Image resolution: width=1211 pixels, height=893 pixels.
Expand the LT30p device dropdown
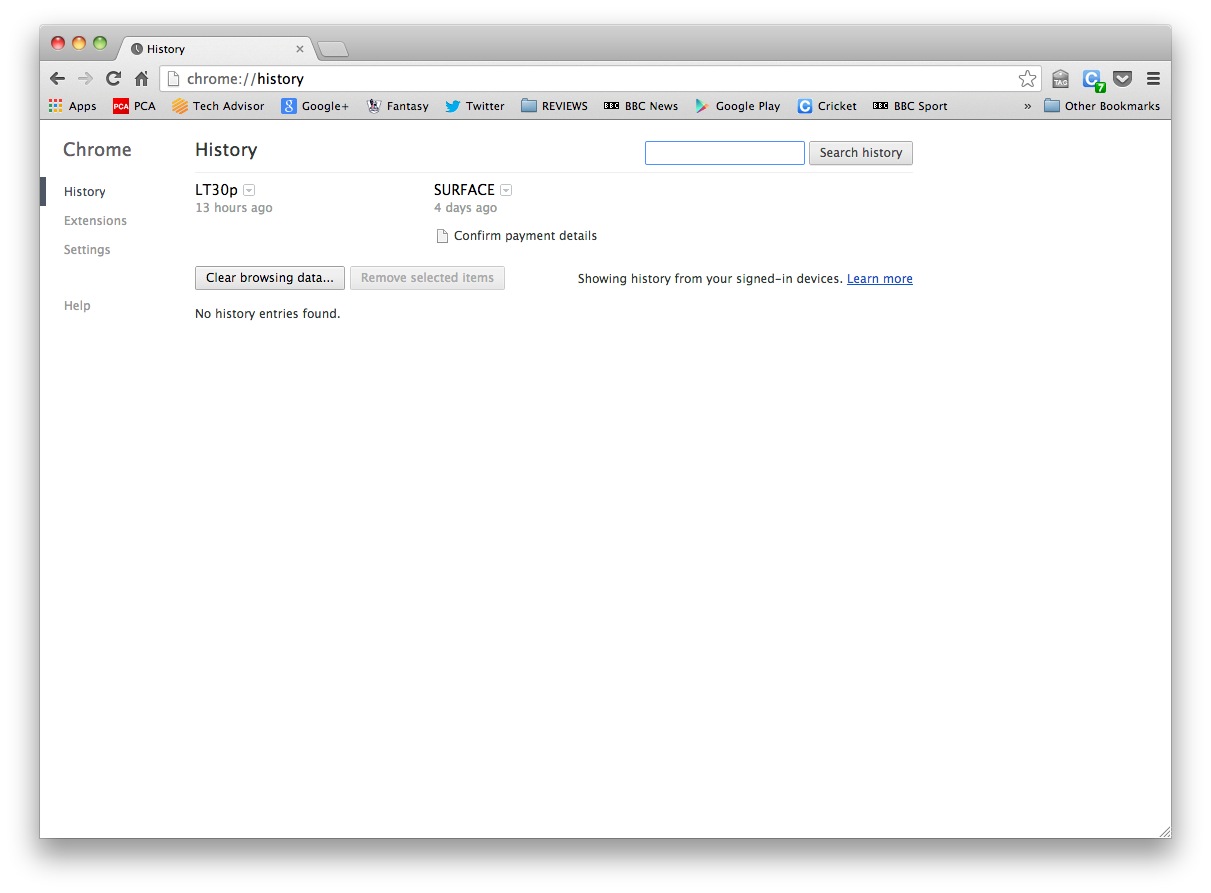tap(249, 190)
